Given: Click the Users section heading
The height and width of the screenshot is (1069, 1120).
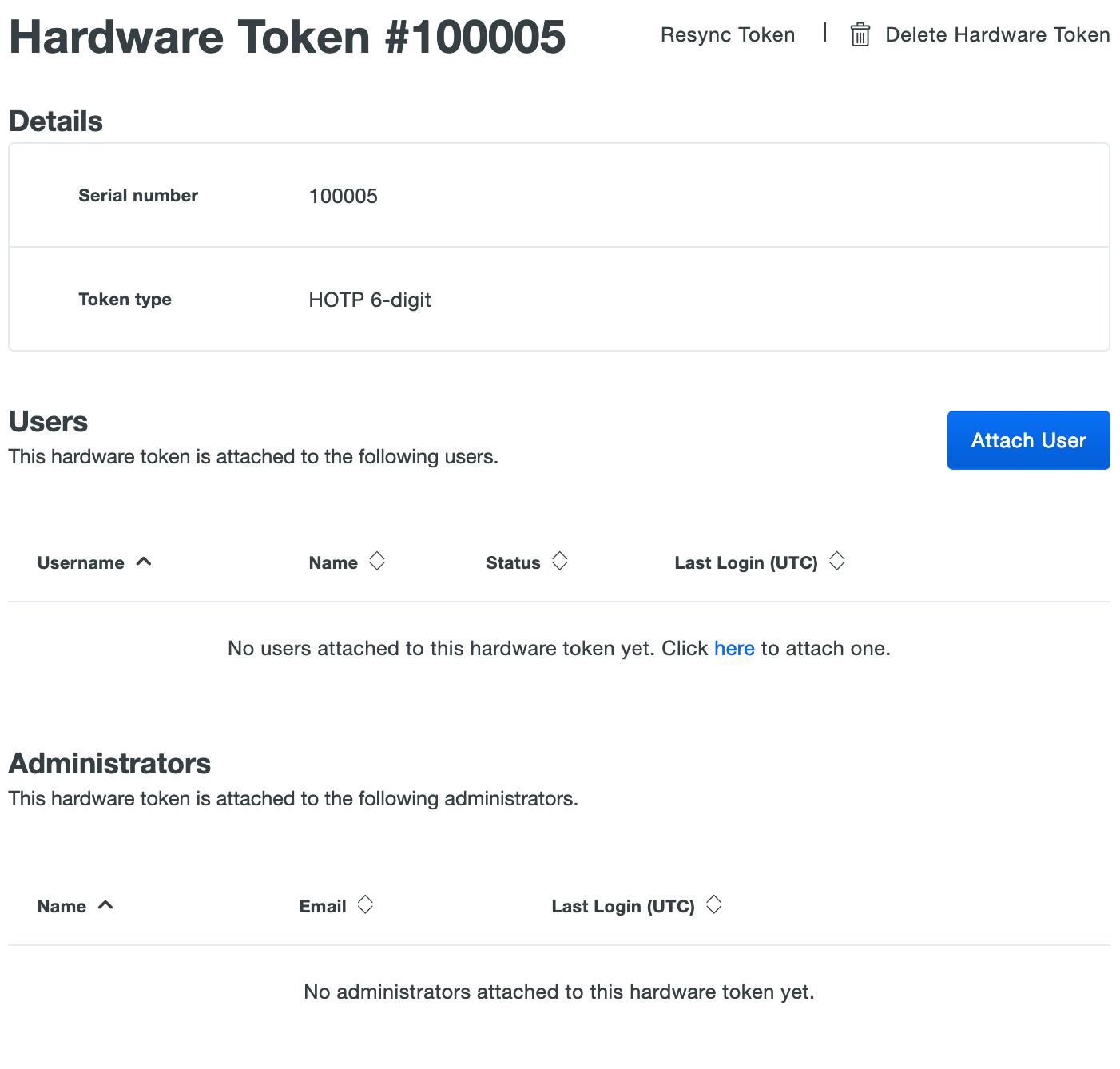Looking at the screenshot, I should [48, 422].
